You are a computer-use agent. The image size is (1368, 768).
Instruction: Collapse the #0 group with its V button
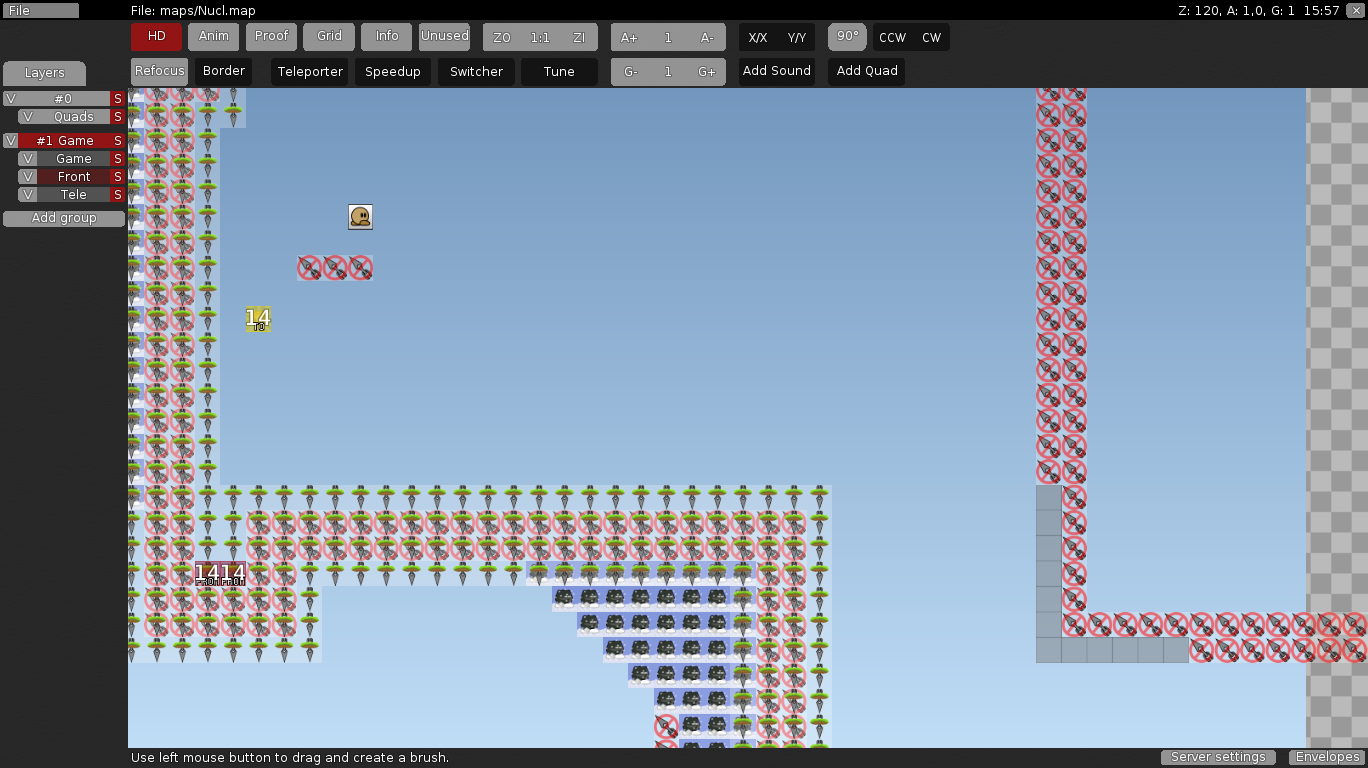(11, 99)
